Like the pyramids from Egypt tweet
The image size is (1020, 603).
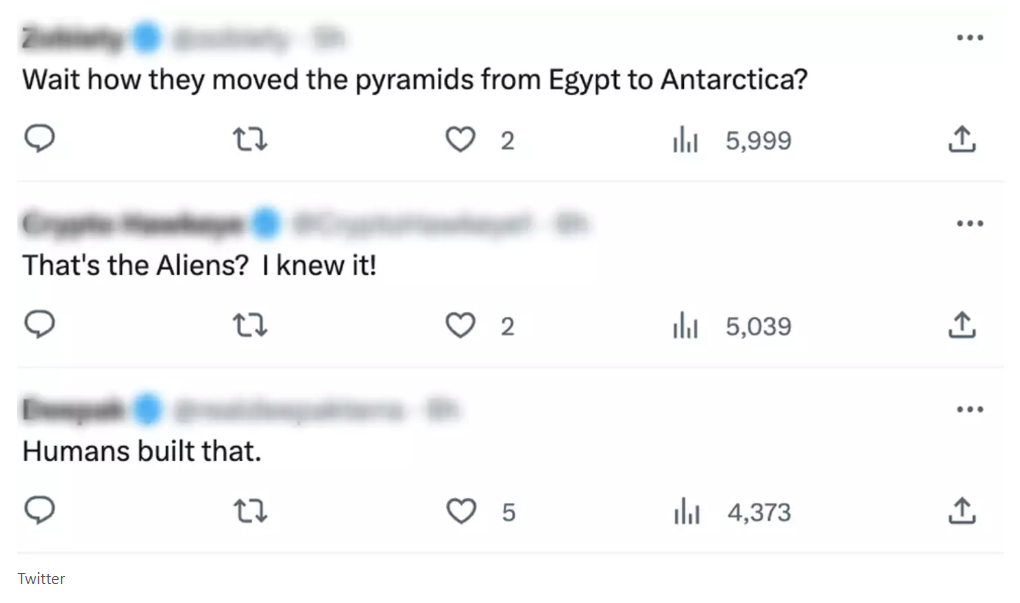[460, 140]
